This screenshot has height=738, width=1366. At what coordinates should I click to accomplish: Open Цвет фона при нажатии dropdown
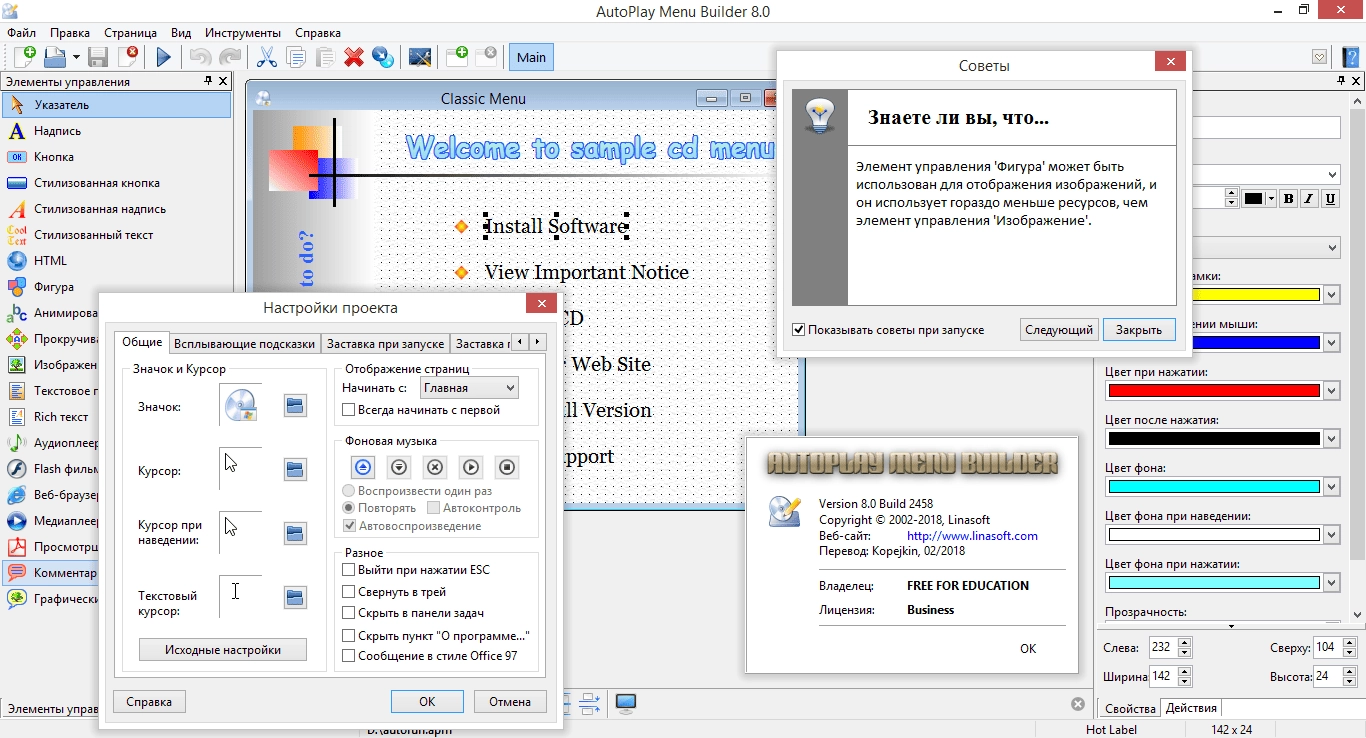point(1331,583)
